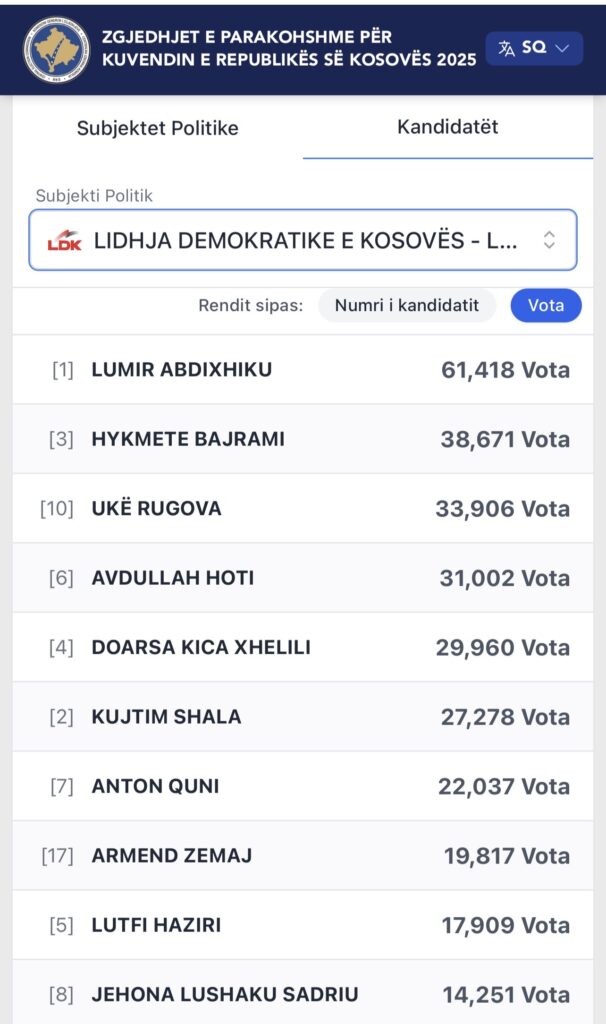Screen dimensions: 606x1024
Task: Sort by Numri i kandidatit
Action: [x=407, y=306]
